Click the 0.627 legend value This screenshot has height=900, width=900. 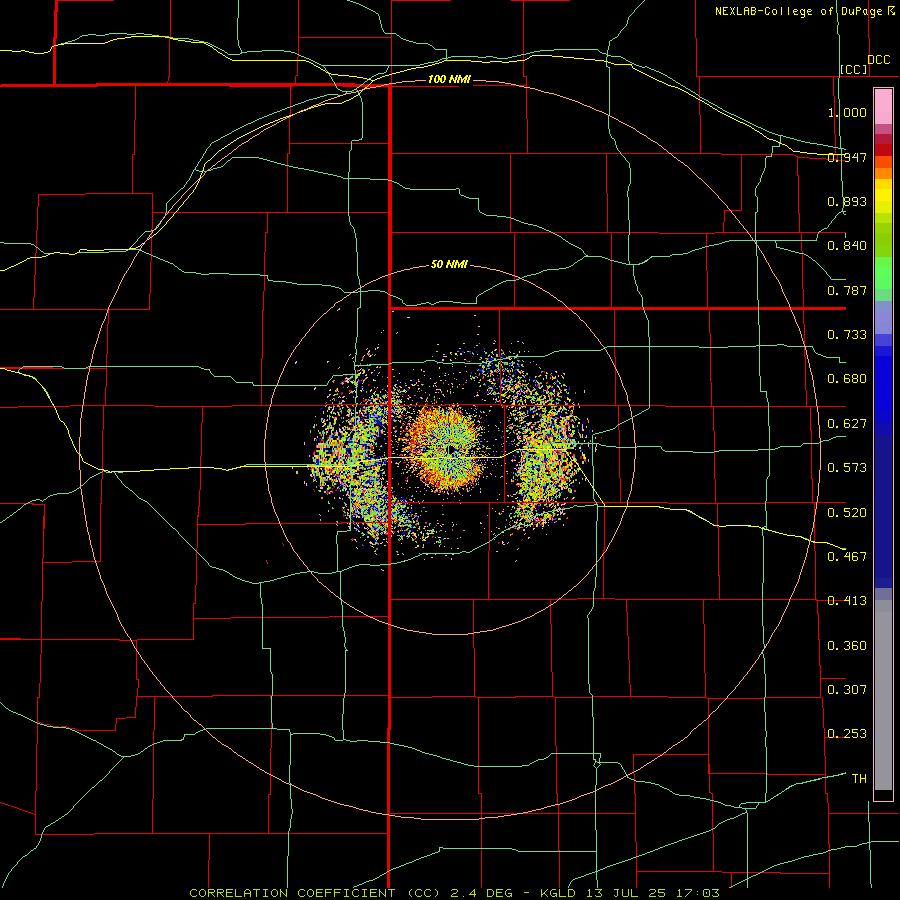847,424
